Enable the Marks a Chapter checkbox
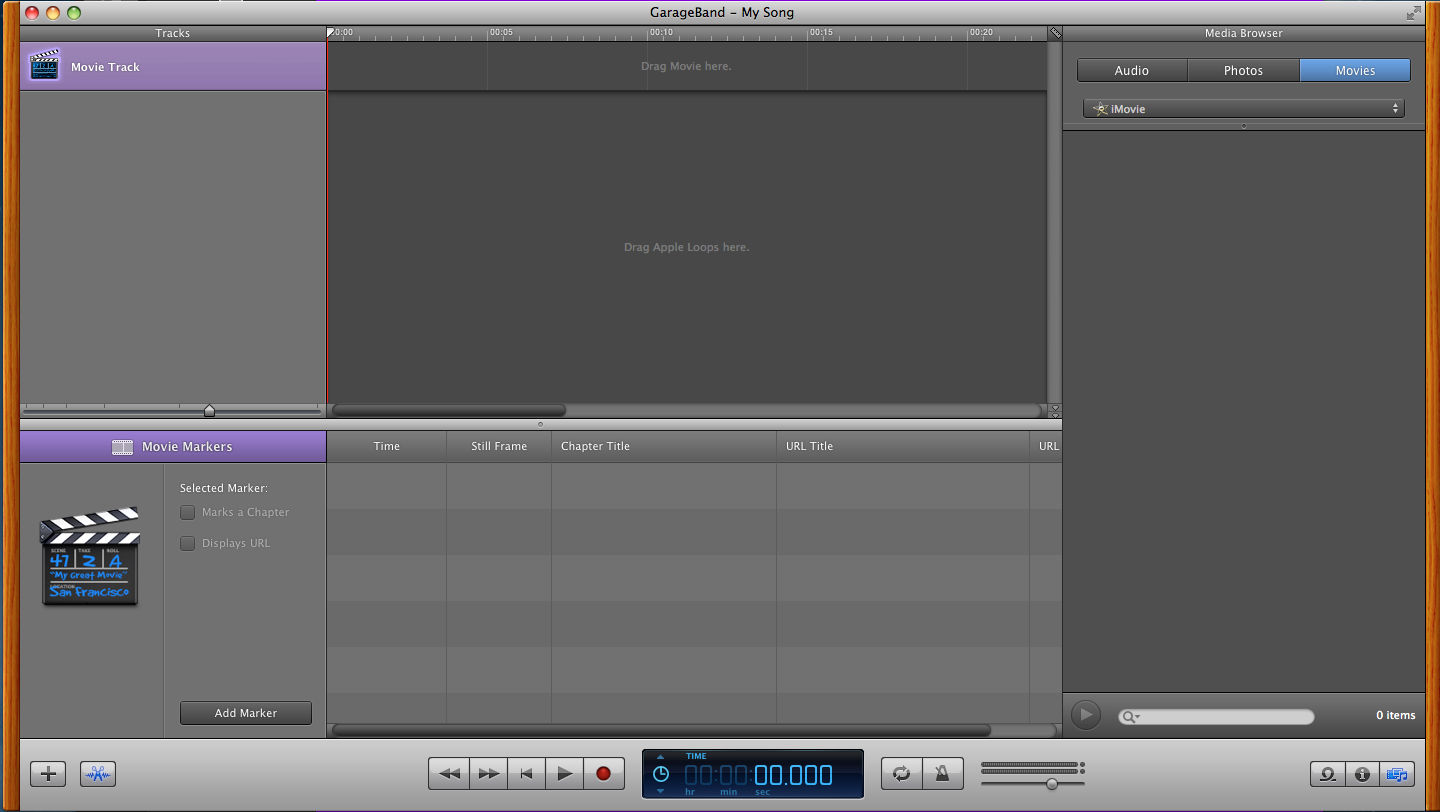Image resolution: width=1440 pixels, height=812 pixels. click(x=187, y=512)
